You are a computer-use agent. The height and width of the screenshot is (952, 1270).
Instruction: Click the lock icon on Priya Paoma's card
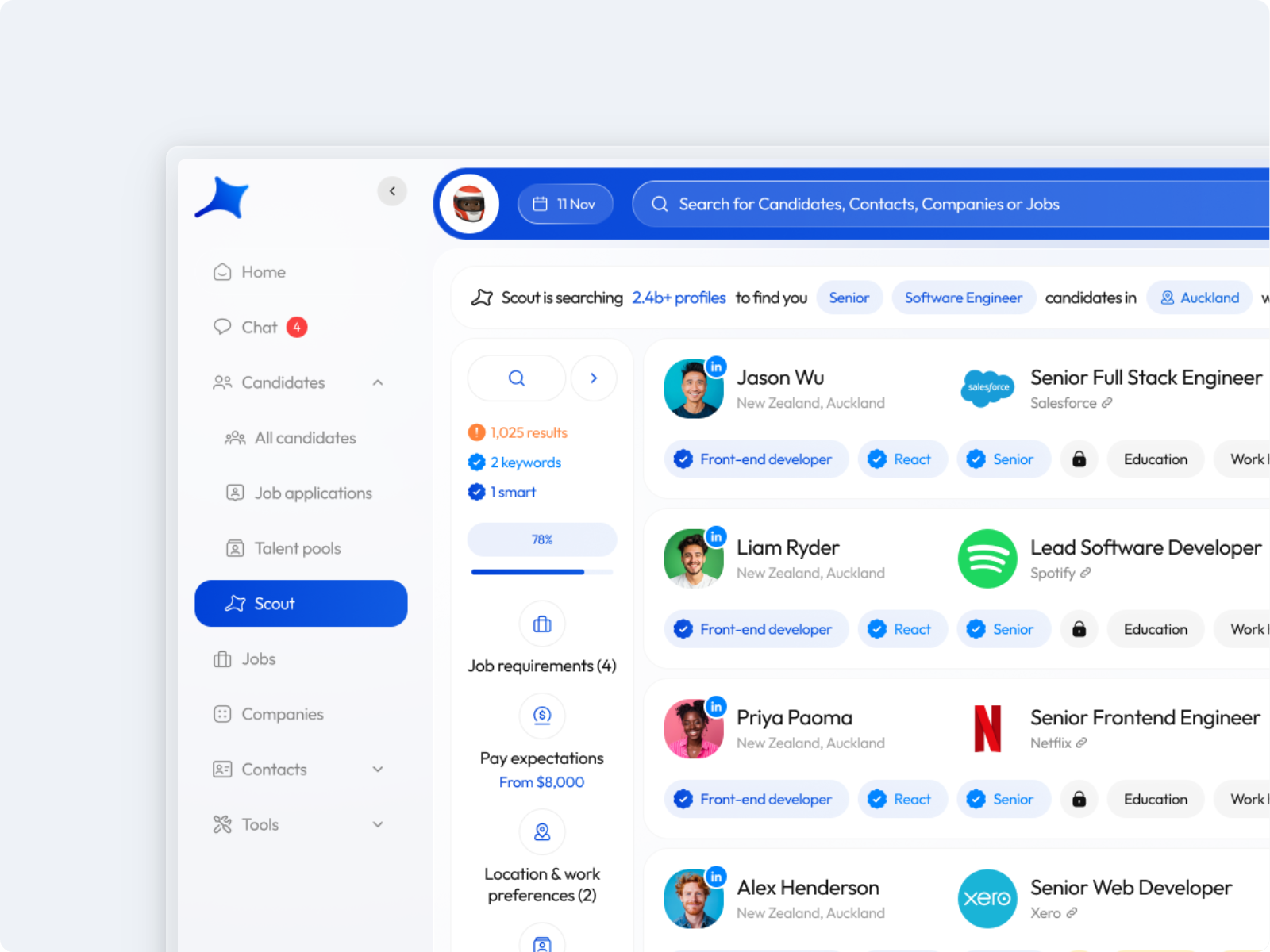[1079, 799]
